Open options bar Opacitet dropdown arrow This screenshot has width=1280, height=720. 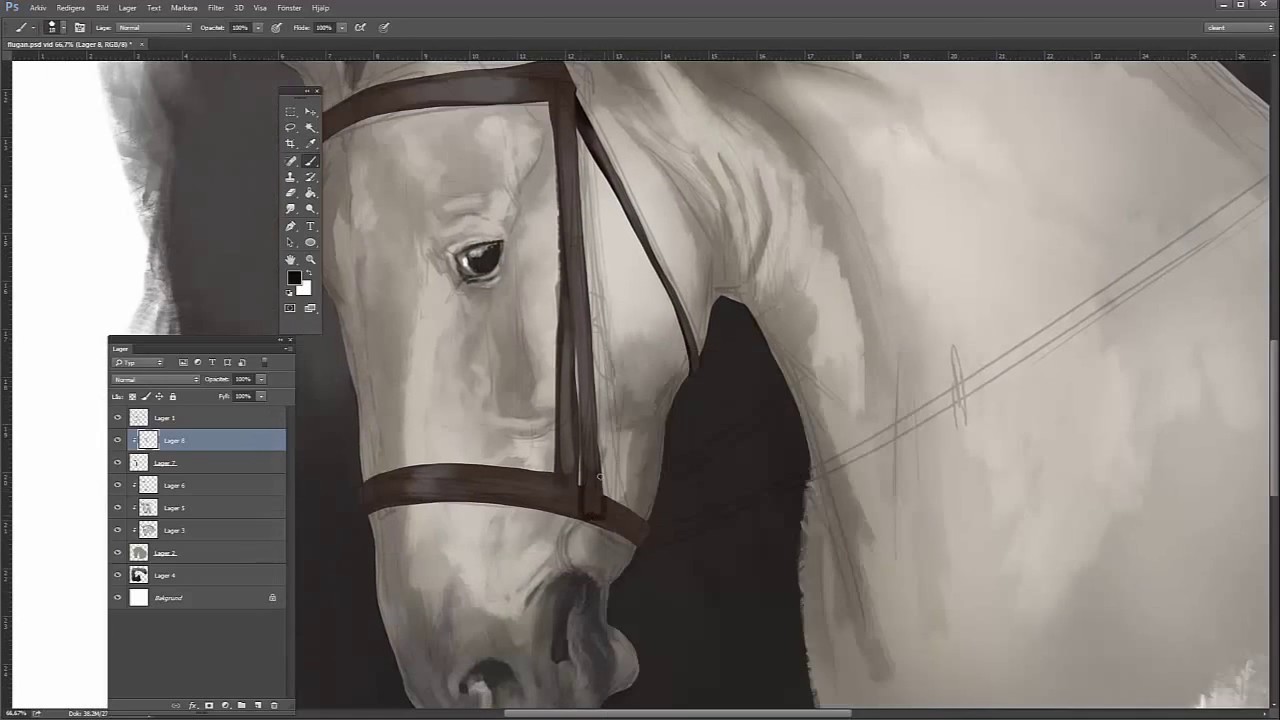pos(258,28)
